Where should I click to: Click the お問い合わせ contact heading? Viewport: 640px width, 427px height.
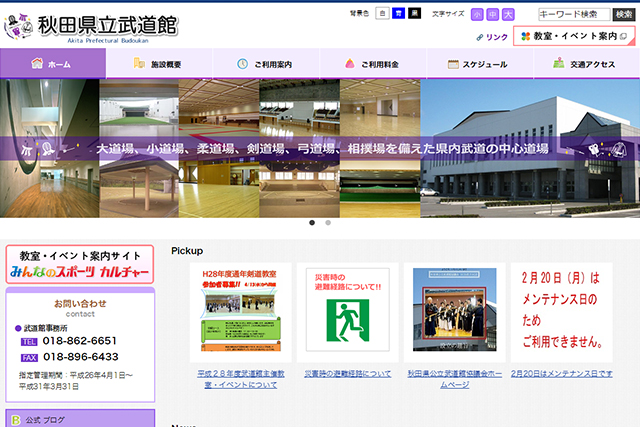[x=80, y=303]
